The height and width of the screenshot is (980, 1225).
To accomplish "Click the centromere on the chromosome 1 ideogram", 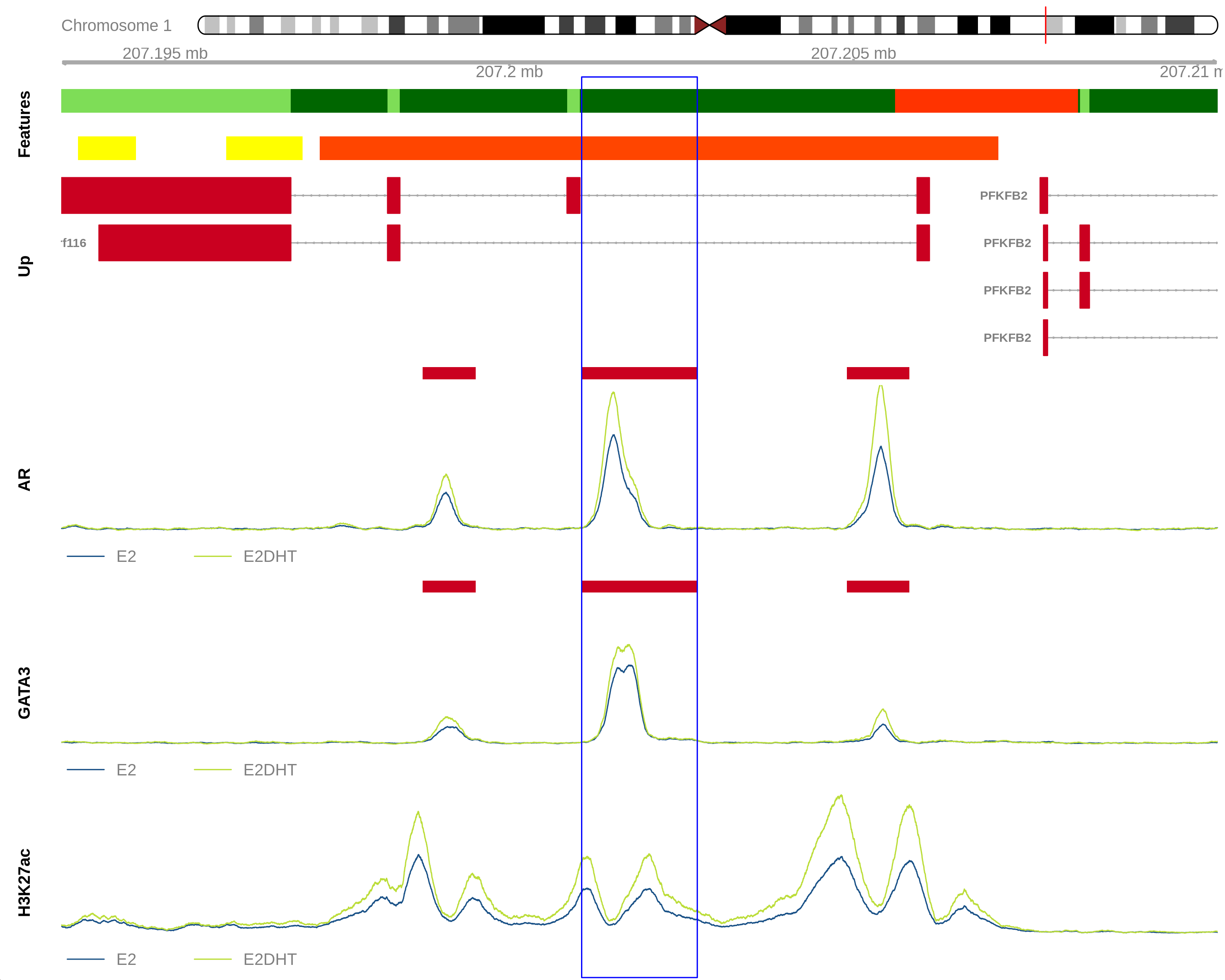I will (x=710, y=25).
